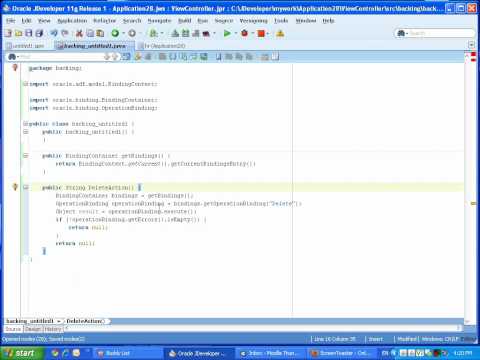Screen dimensions: 480x360
Task: Open the Refactor menu
Action: (x=105, y=21)
